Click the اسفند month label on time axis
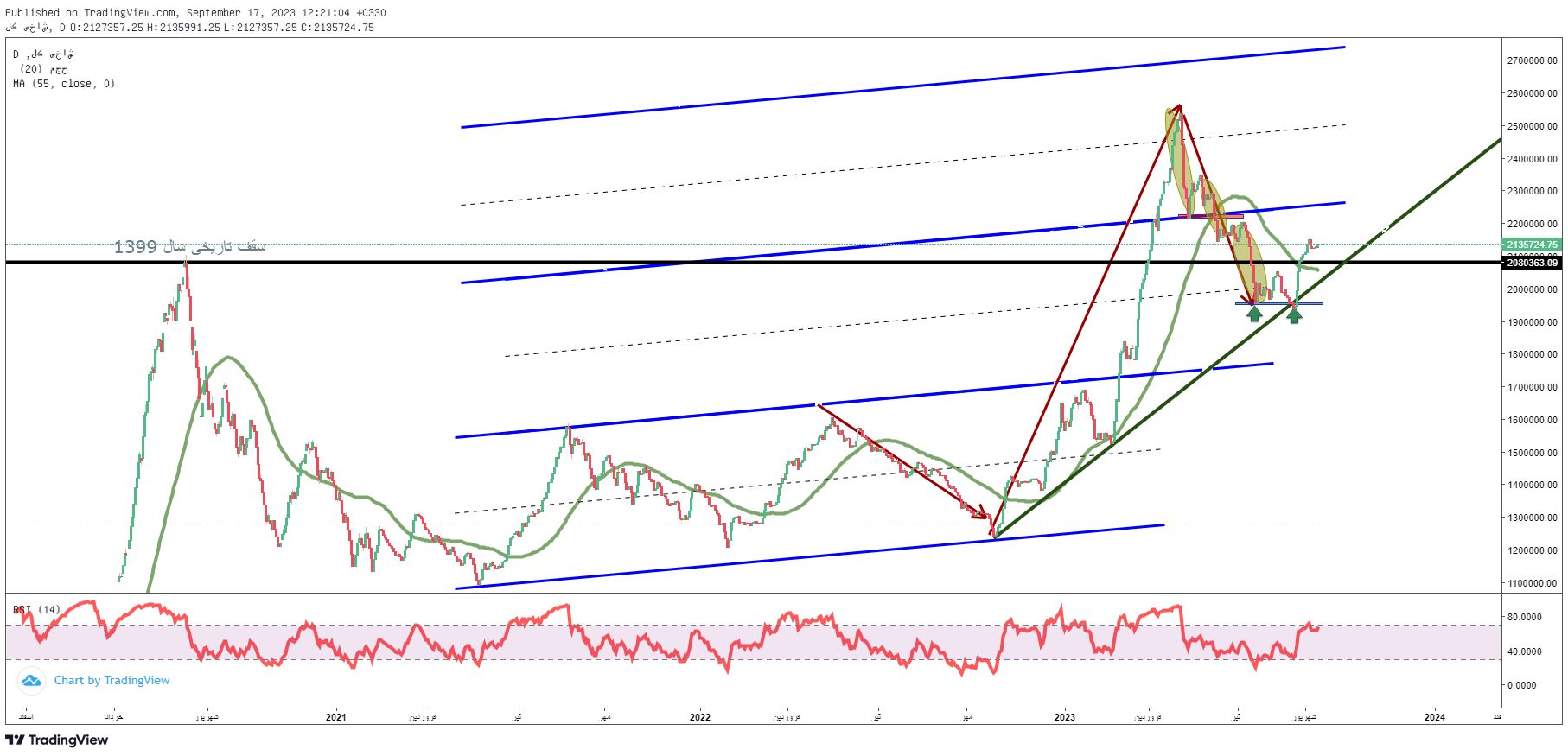Image resolution: width=1568 pixels, height=756 pixels. (x=26, y=717)
